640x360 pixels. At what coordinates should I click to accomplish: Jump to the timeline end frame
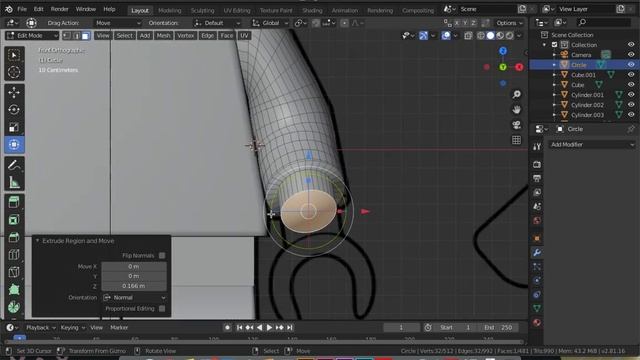289,327
